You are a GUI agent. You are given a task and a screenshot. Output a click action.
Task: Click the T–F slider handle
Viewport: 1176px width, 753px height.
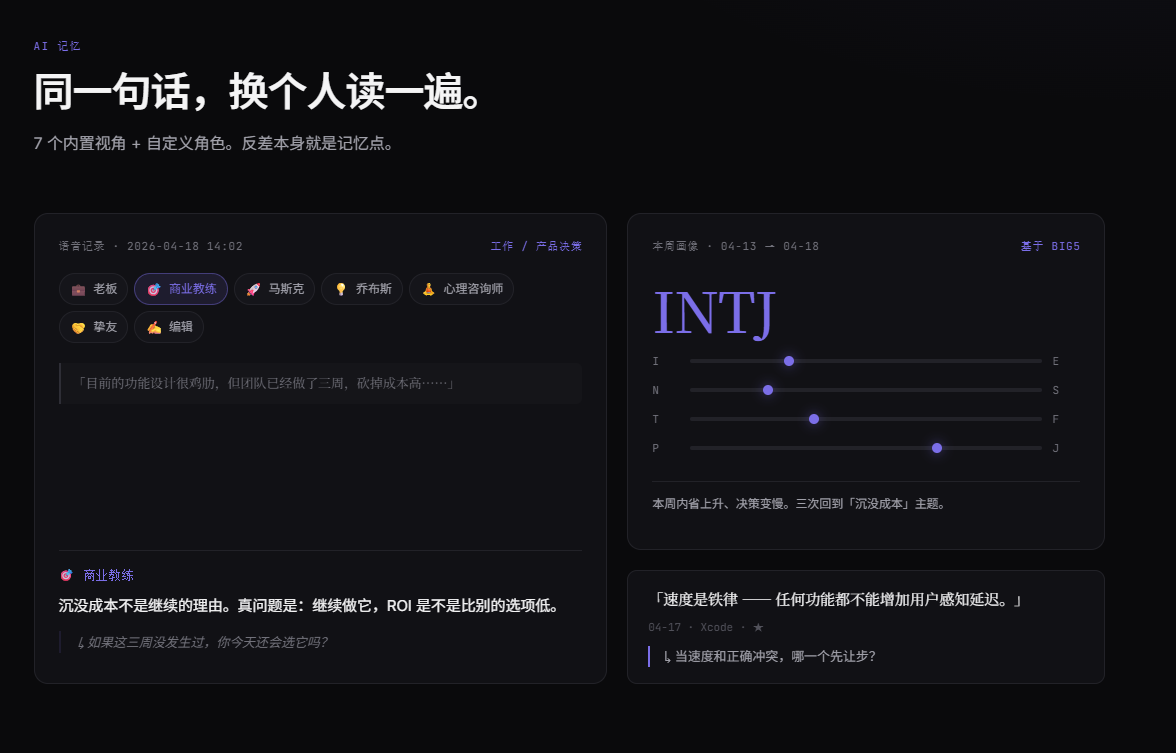(814, 419)
